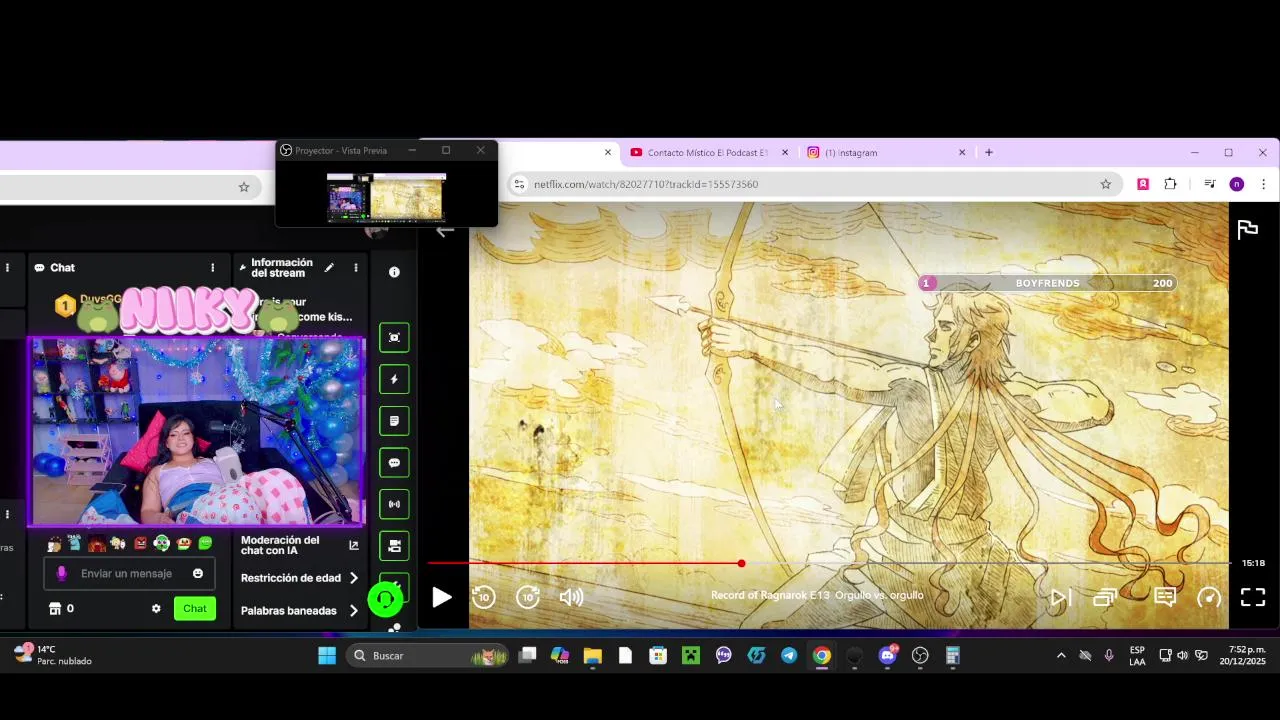View site information for netflix.com
Screen dimensions: 1280x720
518,184
